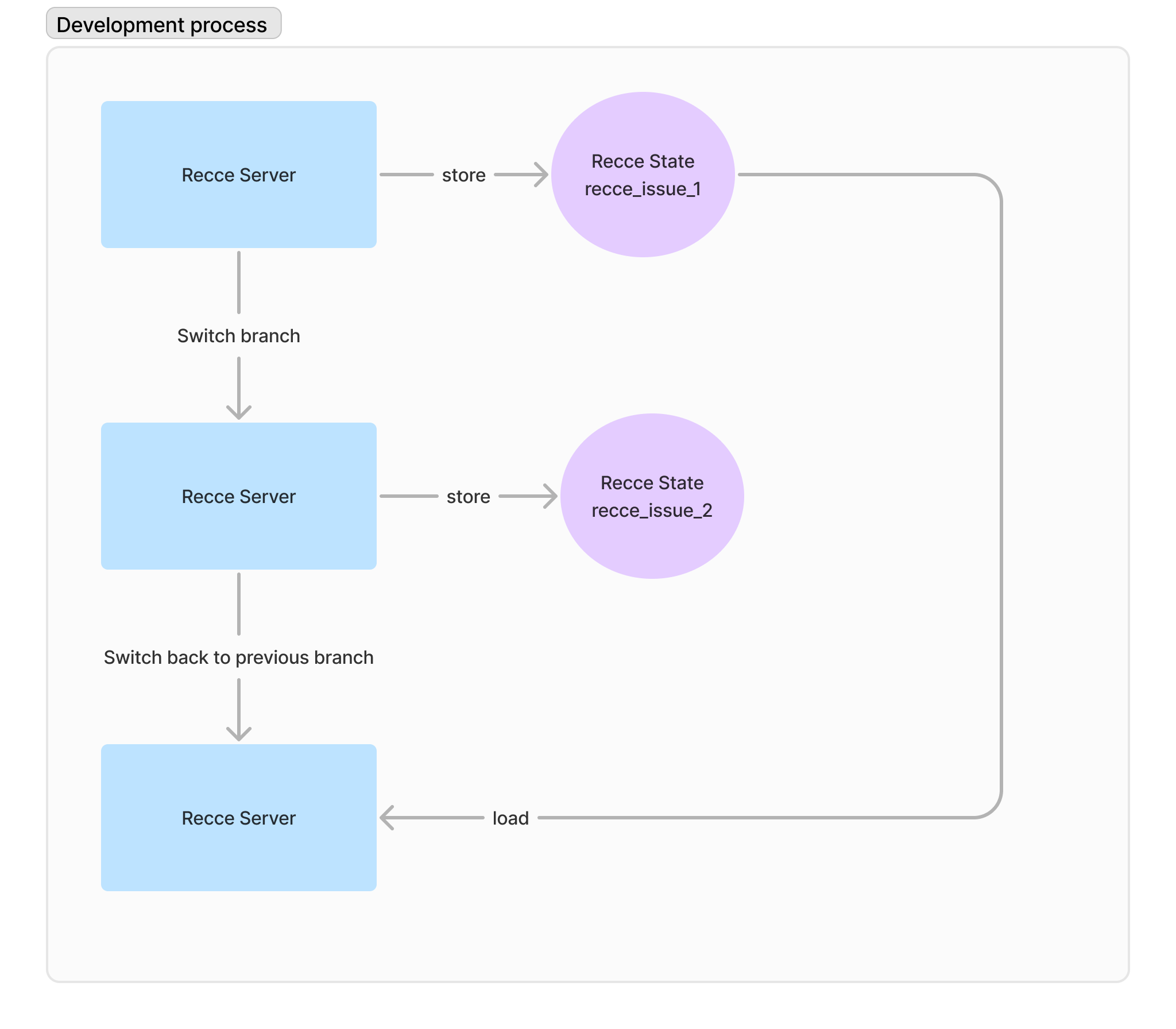Click the arrowhead pointing into recce_issue_1
1176x1029 pixels.
point(543,175)
